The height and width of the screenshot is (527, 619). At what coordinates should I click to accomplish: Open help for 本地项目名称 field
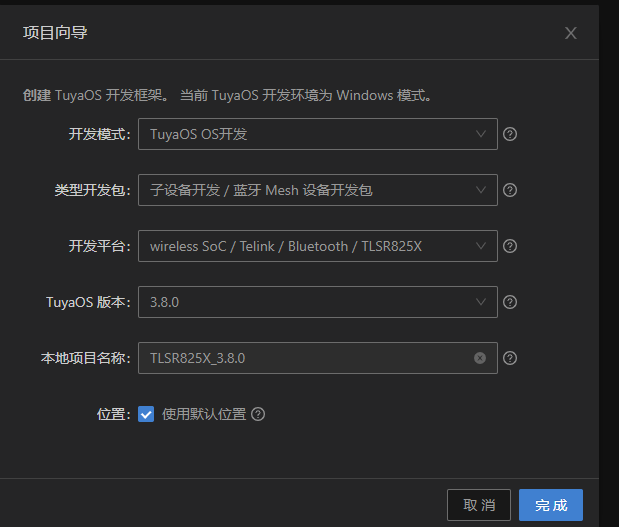510,358
